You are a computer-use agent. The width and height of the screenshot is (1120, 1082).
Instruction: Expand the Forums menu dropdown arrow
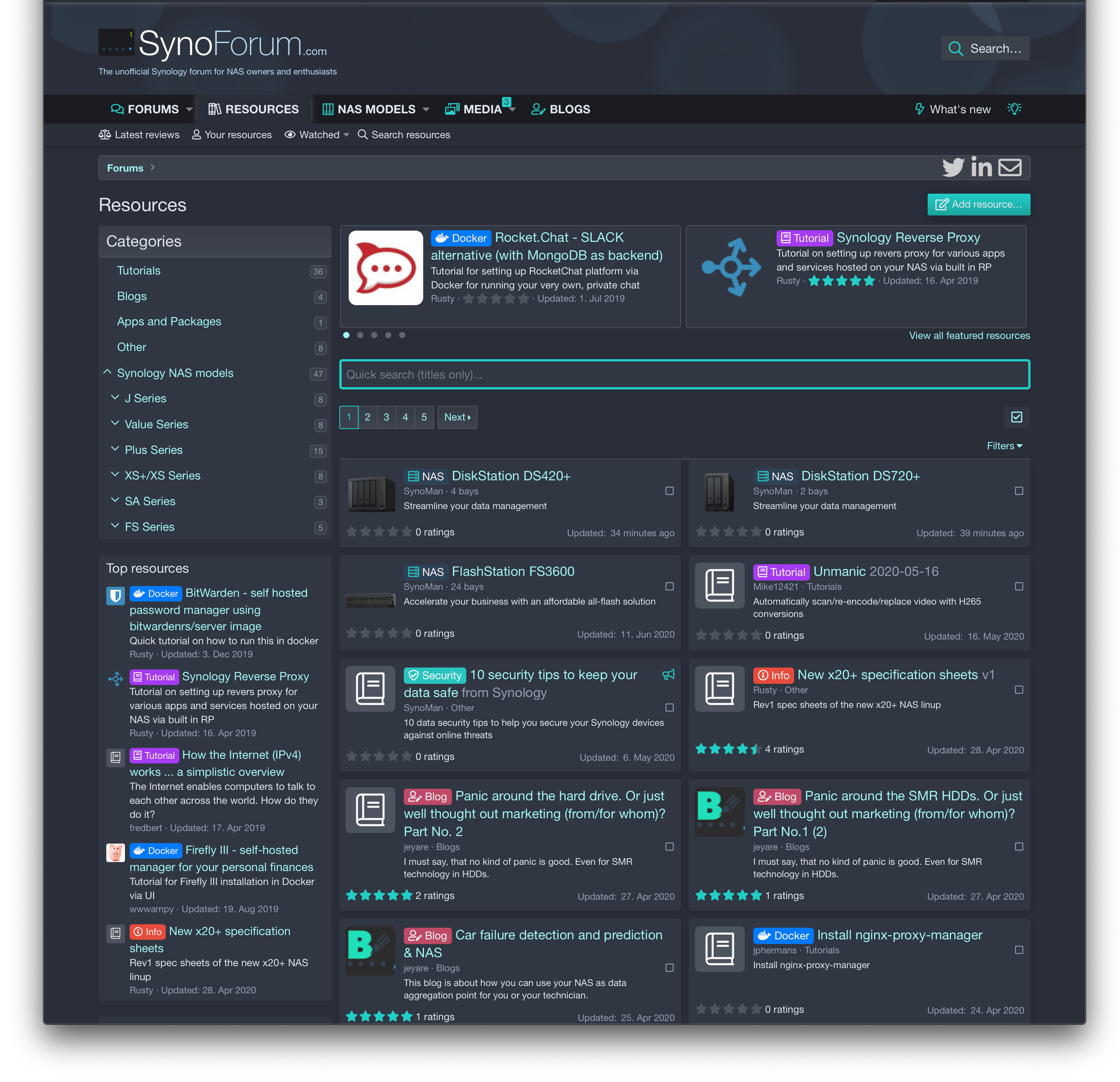tap(189, 109)
